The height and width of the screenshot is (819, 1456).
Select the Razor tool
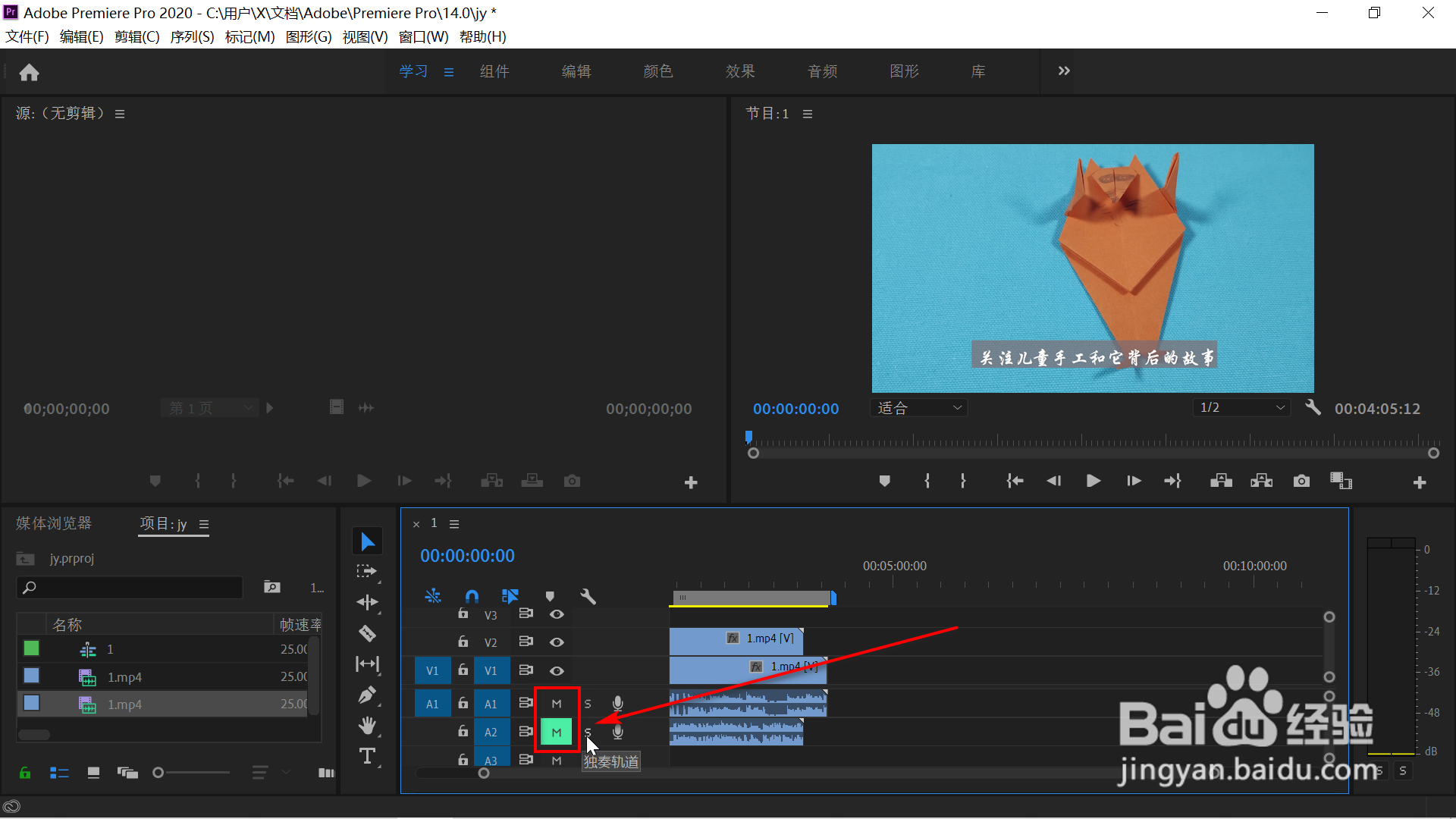coord(368,633)
